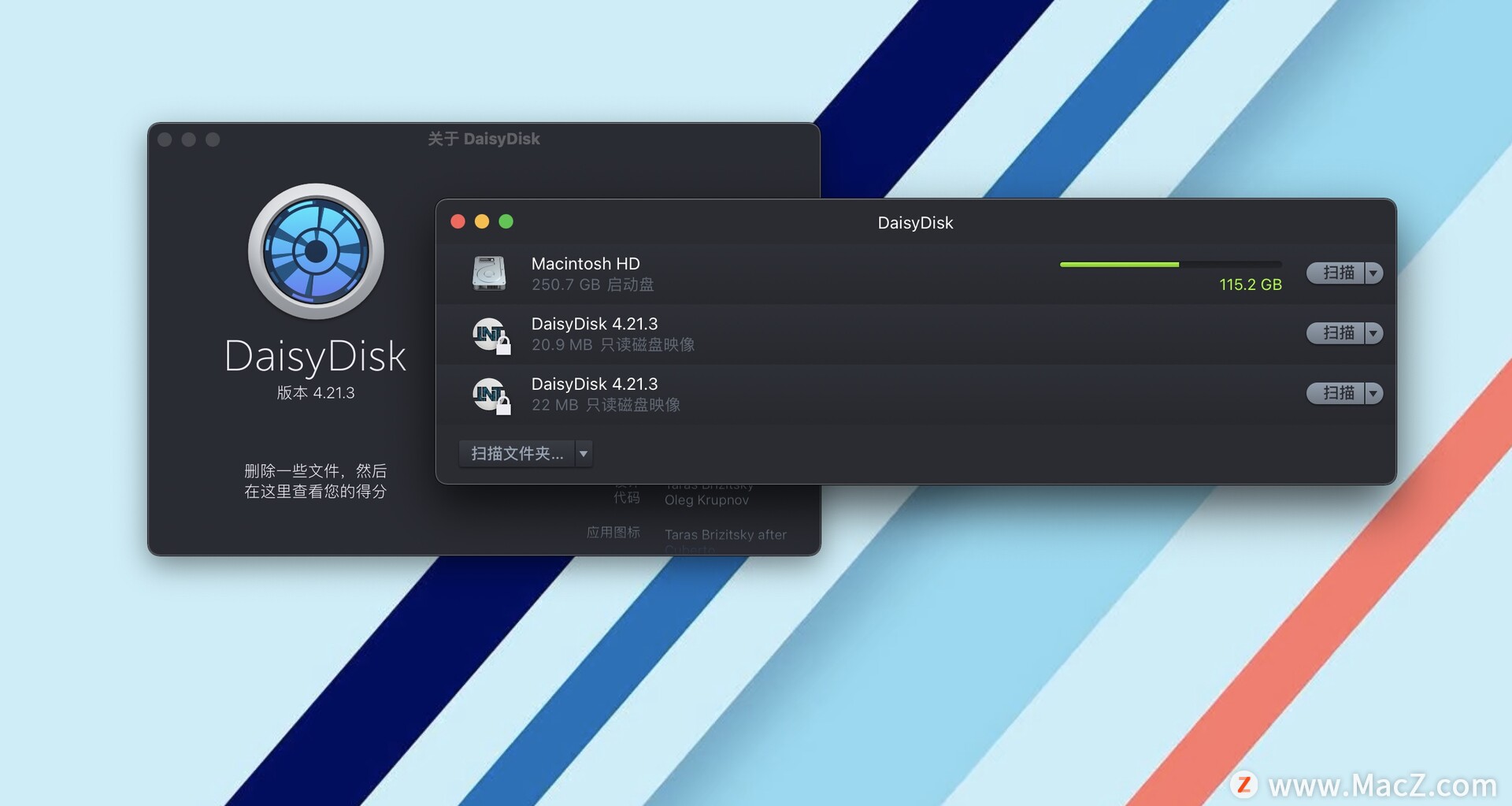The height and width of the screenshot is (806, 1512).
Task: Click the 115.2 GB free space value
Action: [1251, 284]
